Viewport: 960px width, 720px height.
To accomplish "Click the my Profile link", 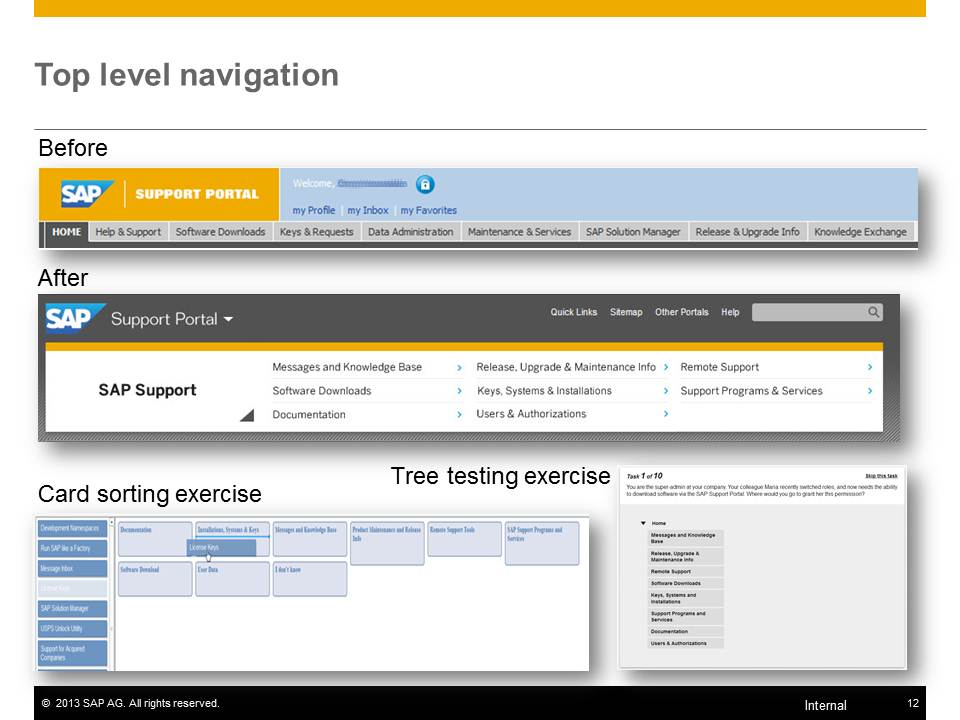I will [x=313, y=210].
